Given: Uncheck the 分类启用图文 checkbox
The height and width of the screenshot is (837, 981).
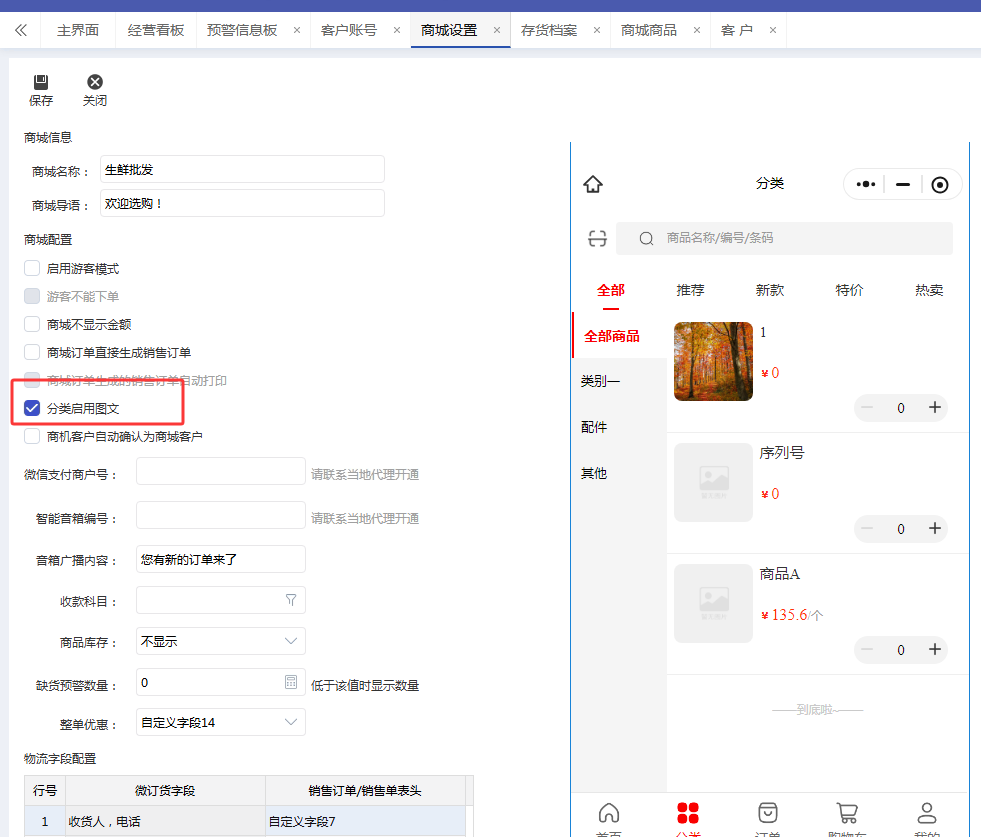Looking at the screenshot, I should 32,408.
